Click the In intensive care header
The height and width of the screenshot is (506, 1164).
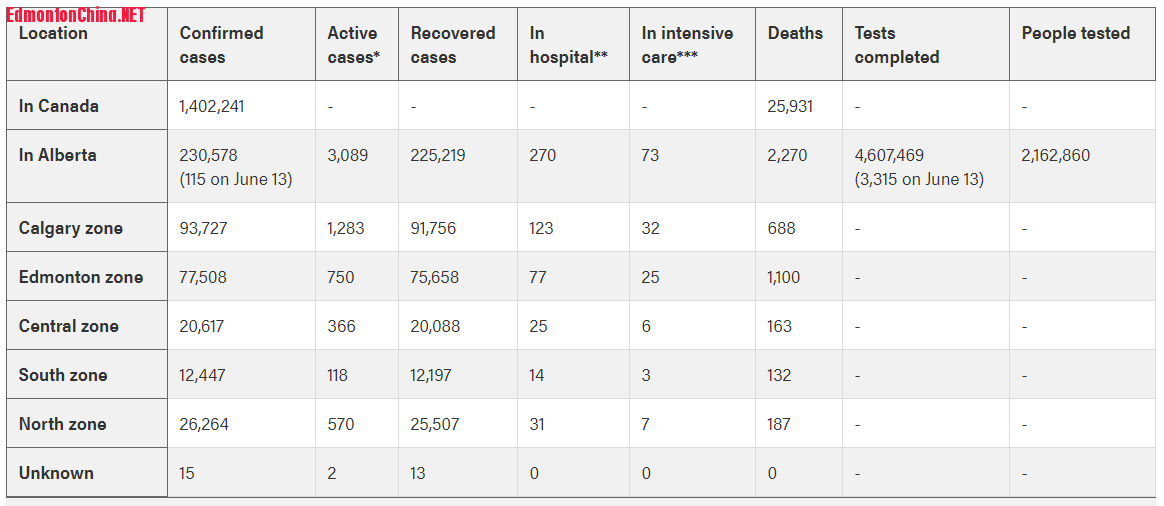pyautogui.click(x=687, y=45)
